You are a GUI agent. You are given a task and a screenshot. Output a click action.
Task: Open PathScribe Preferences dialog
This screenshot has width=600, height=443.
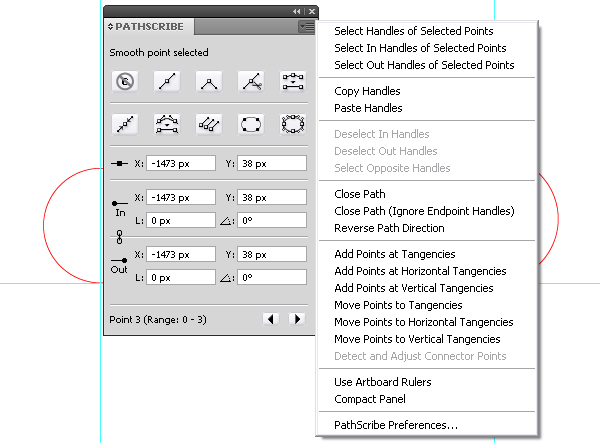(427, 425)
